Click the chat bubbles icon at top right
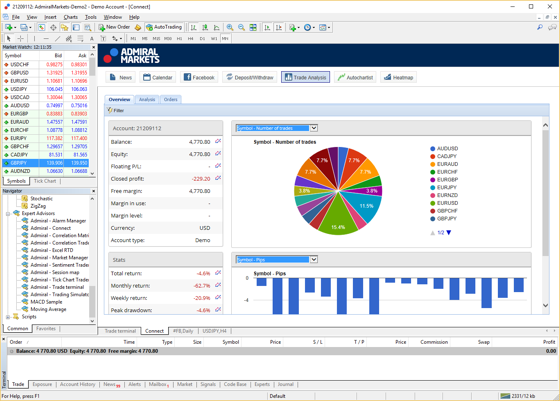Viewport: 560px width, 401px height. [x=552, y=27]
